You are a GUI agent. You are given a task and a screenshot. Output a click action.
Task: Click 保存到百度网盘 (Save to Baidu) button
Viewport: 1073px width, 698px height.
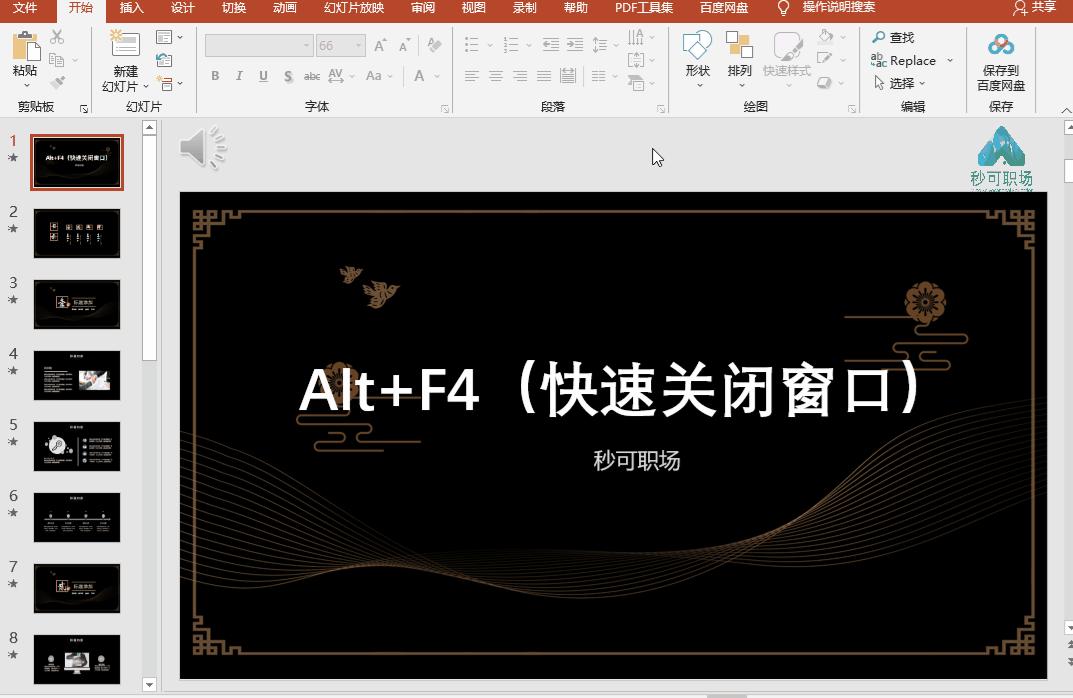click(999, 60)
